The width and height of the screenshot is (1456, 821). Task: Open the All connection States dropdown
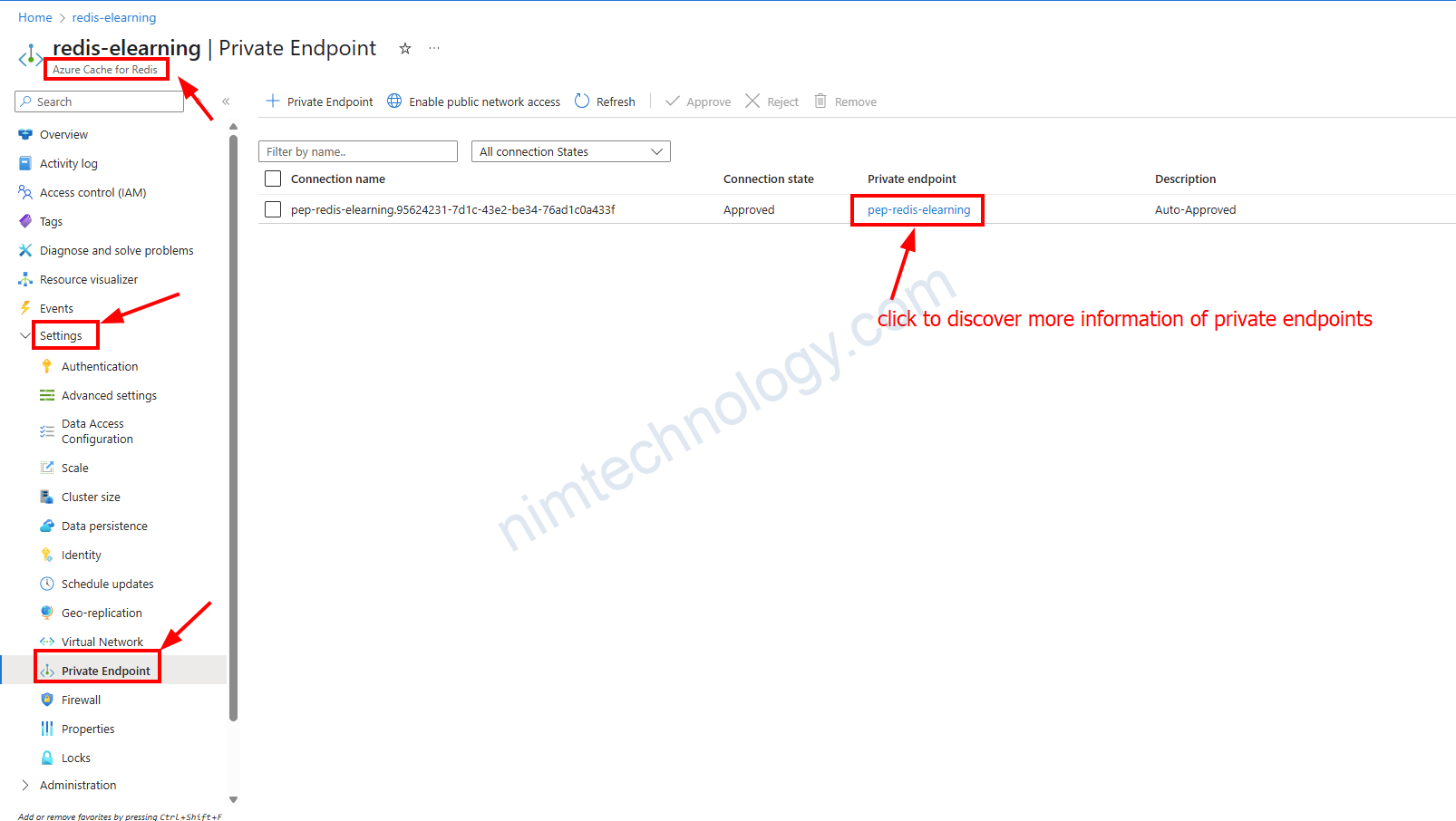[x=570, y=151]
